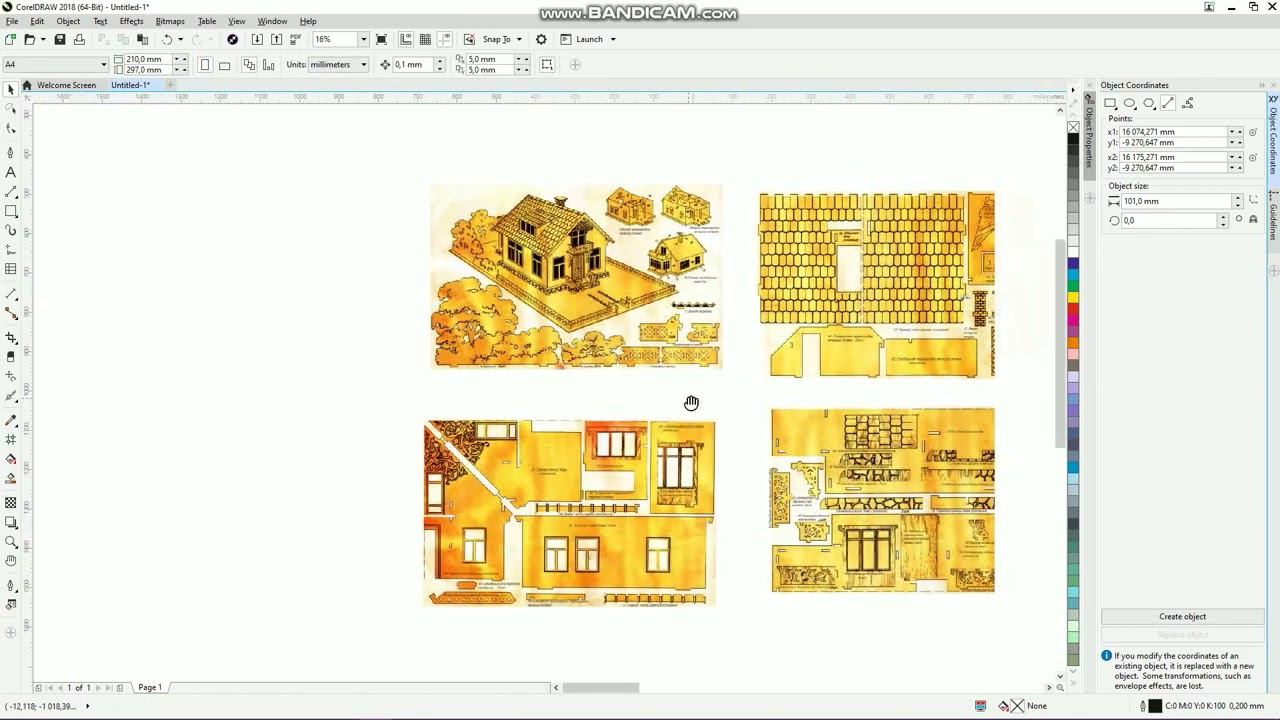Open the Undo history dropdown arrow

(180, 39)
